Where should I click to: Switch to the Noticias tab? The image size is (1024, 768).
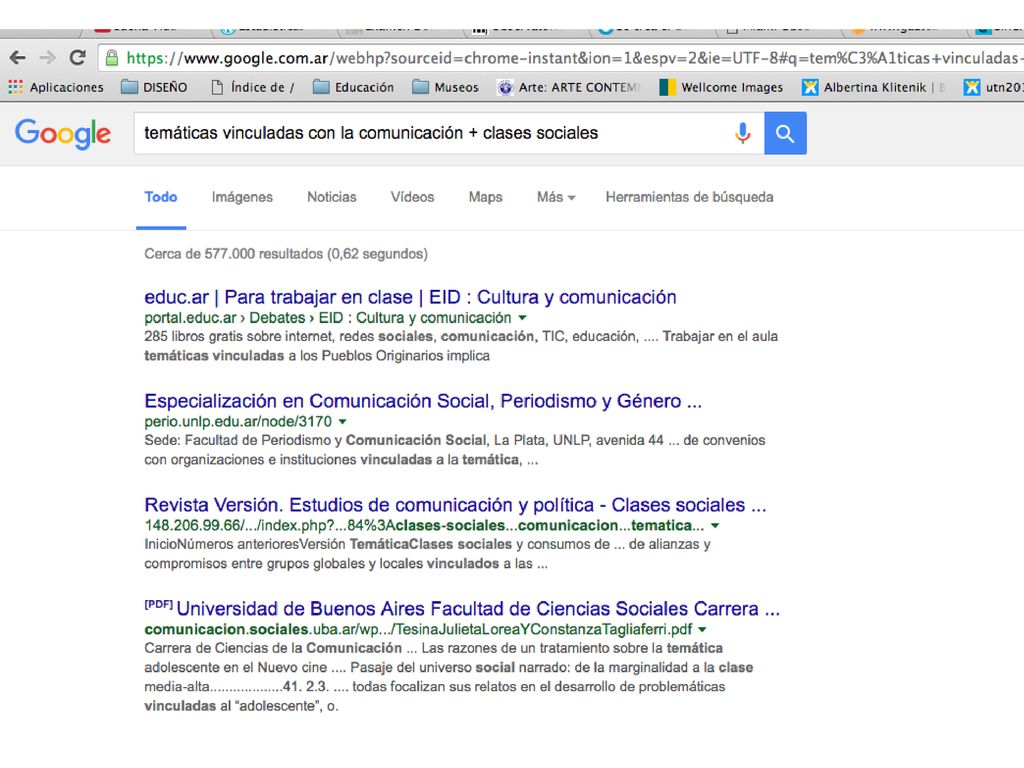pos(332,197)
